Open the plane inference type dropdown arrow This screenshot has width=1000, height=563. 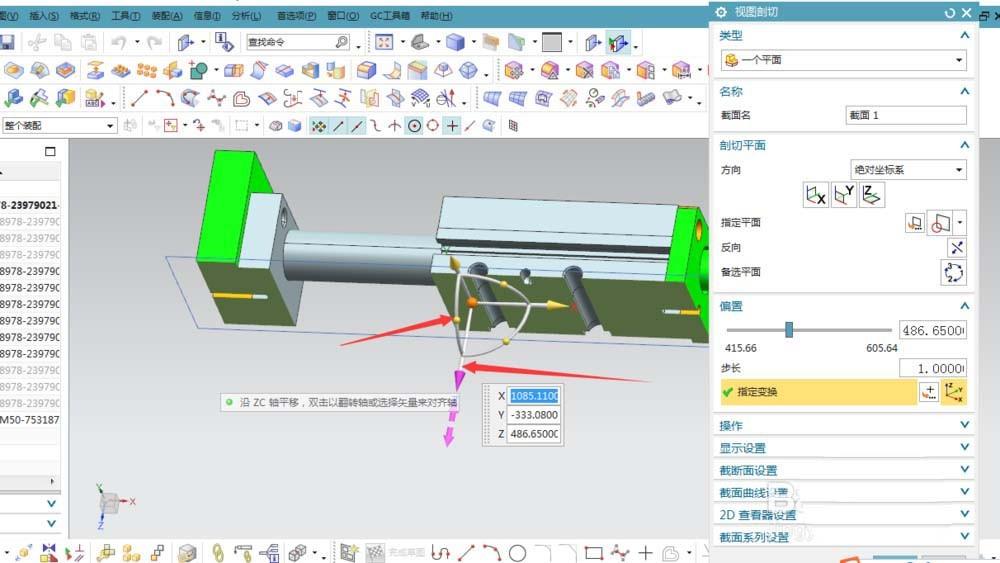pos(960,223)
